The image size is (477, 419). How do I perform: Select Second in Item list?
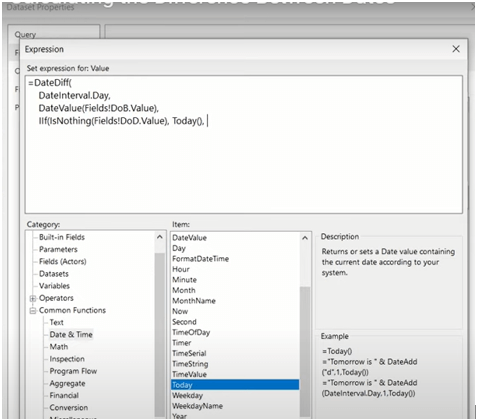coord(184,322)
